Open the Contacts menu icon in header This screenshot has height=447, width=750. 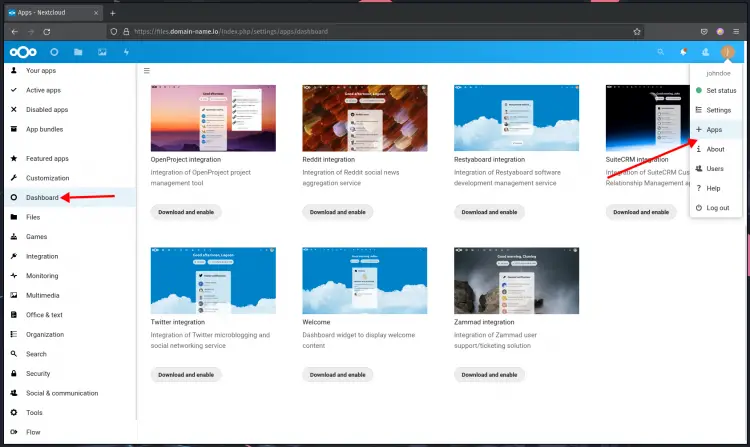pos(706,52)
